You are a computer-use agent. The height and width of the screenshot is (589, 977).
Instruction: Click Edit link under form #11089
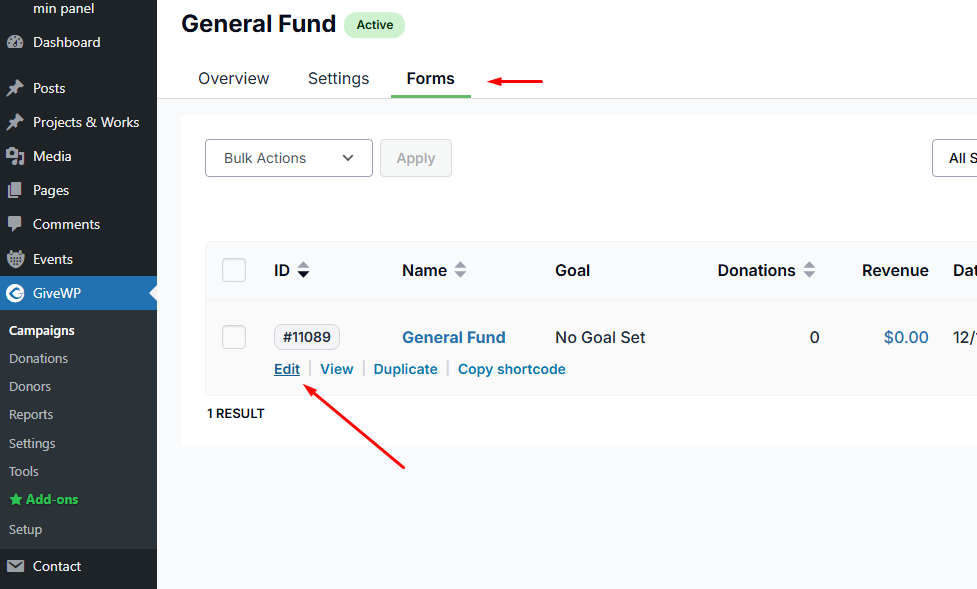(287, 369)
